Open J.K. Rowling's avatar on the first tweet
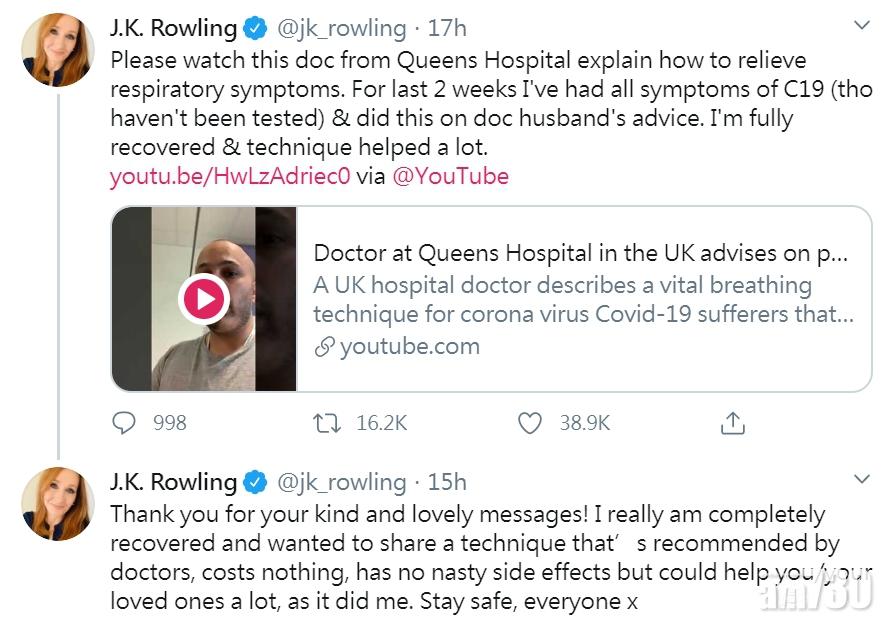Viewport: 895px width, 630px height. (58, 50)
